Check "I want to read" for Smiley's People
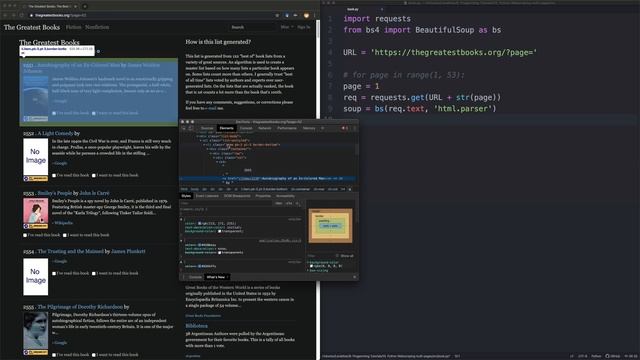Screen dimensions: 640x360 [65, 236]
